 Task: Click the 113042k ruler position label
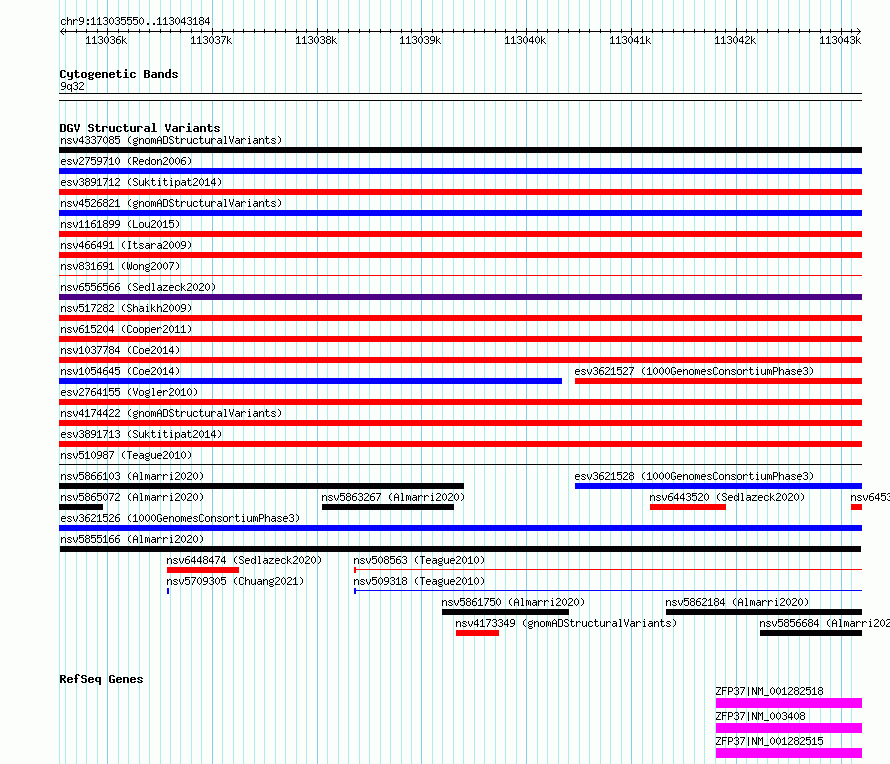[x=735, y=40]
